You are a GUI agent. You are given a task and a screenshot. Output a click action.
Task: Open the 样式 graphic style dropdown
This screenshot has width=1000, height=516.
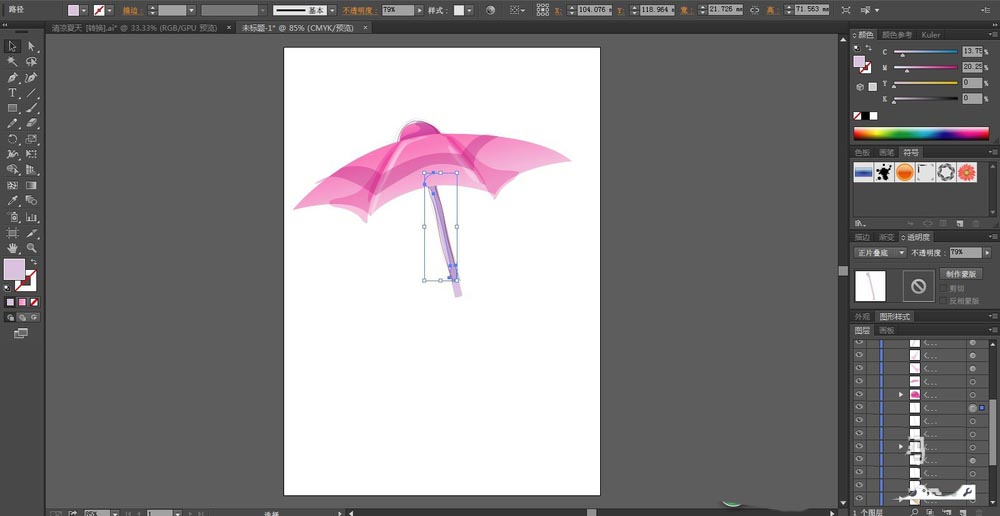[x=469, y=10]
